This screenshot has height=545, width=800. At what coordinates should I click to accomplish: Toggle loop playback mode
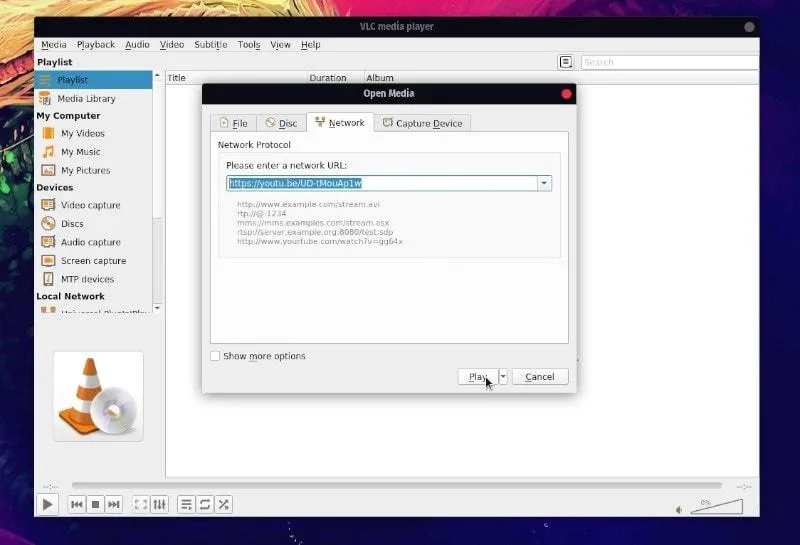coord(205,505)
